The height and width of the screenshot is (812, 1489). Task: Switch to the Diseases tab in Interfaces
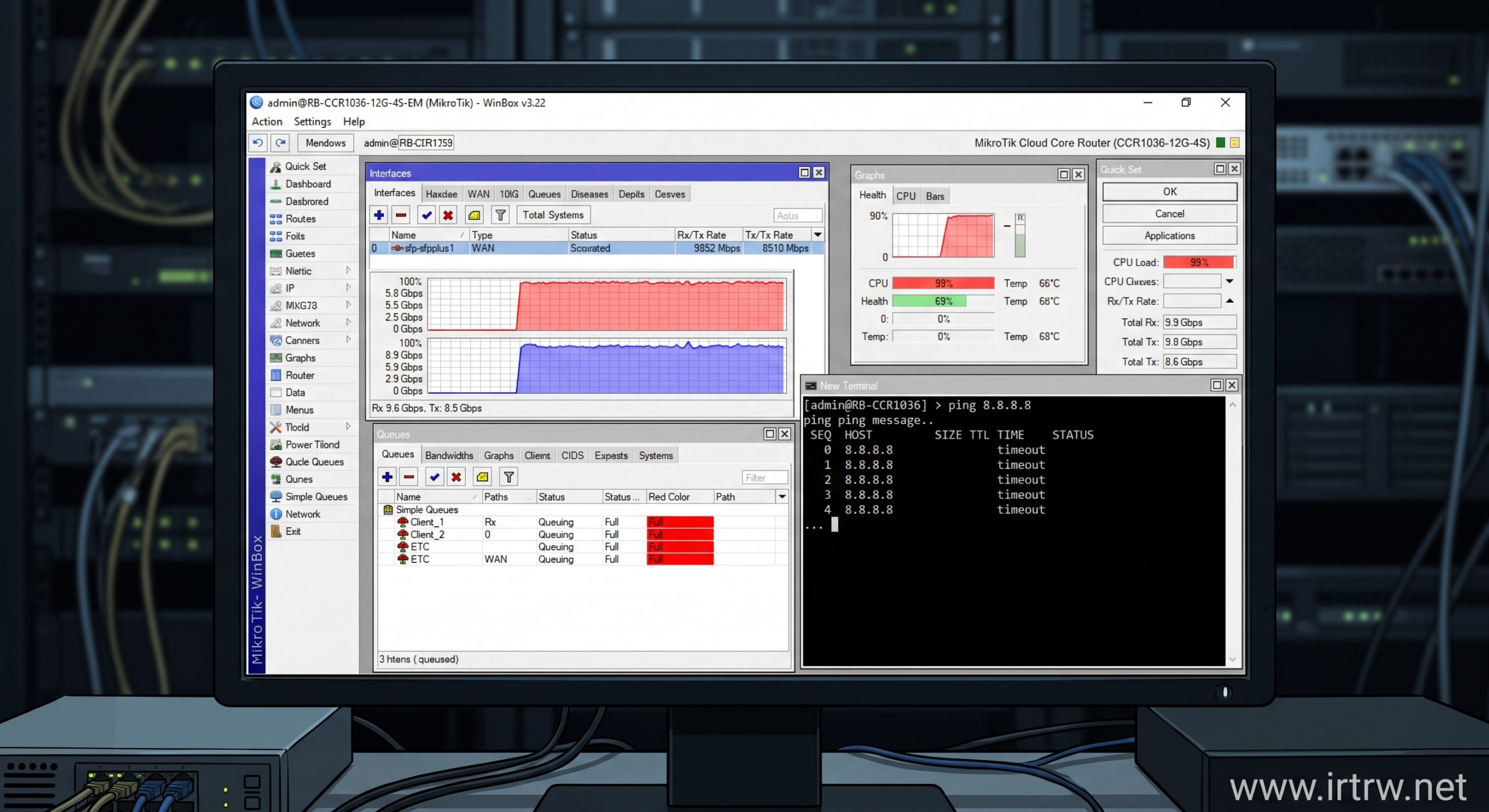(x=589, y=194)
